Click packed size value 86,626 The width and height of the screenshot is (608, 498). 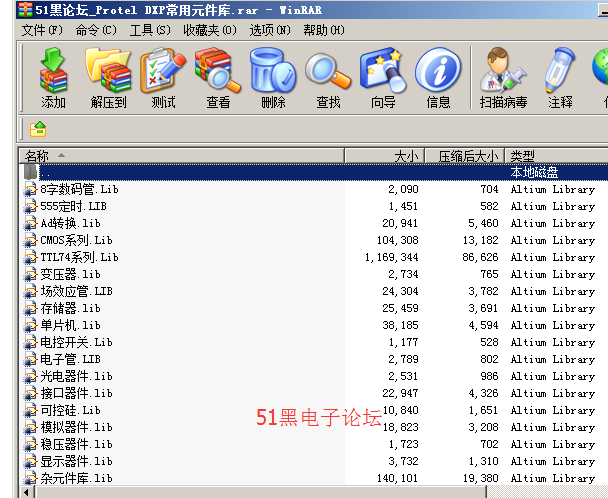coord(480,258)
